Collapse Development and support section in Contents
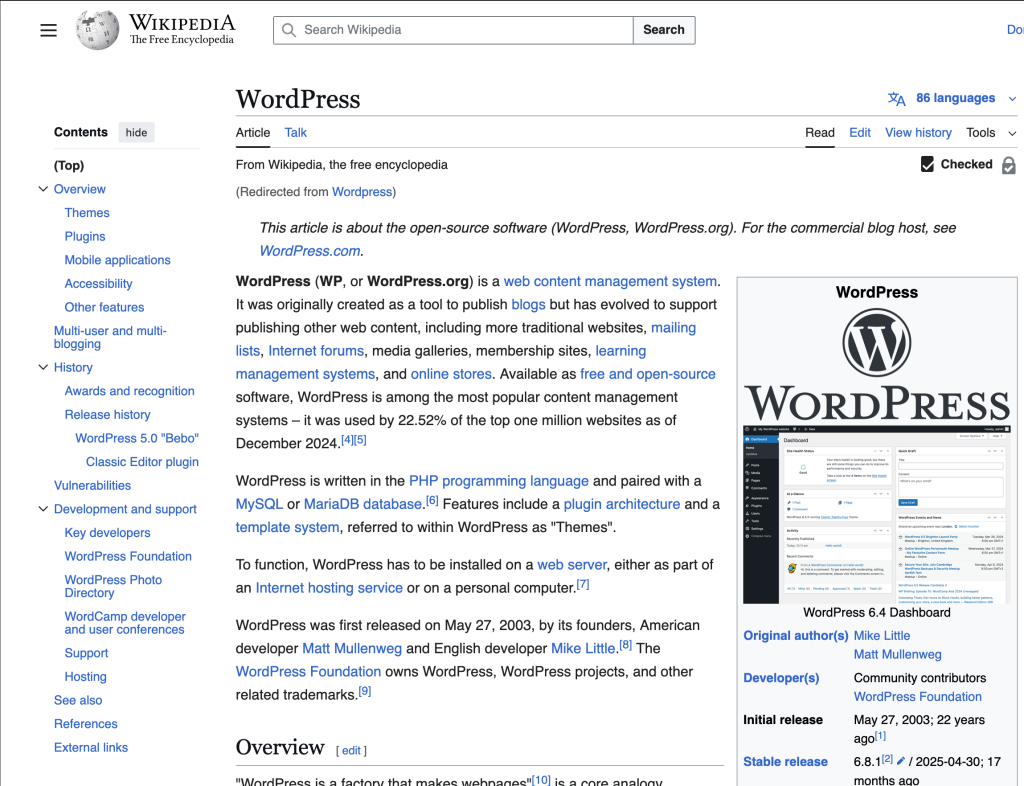 click(43, 509)
